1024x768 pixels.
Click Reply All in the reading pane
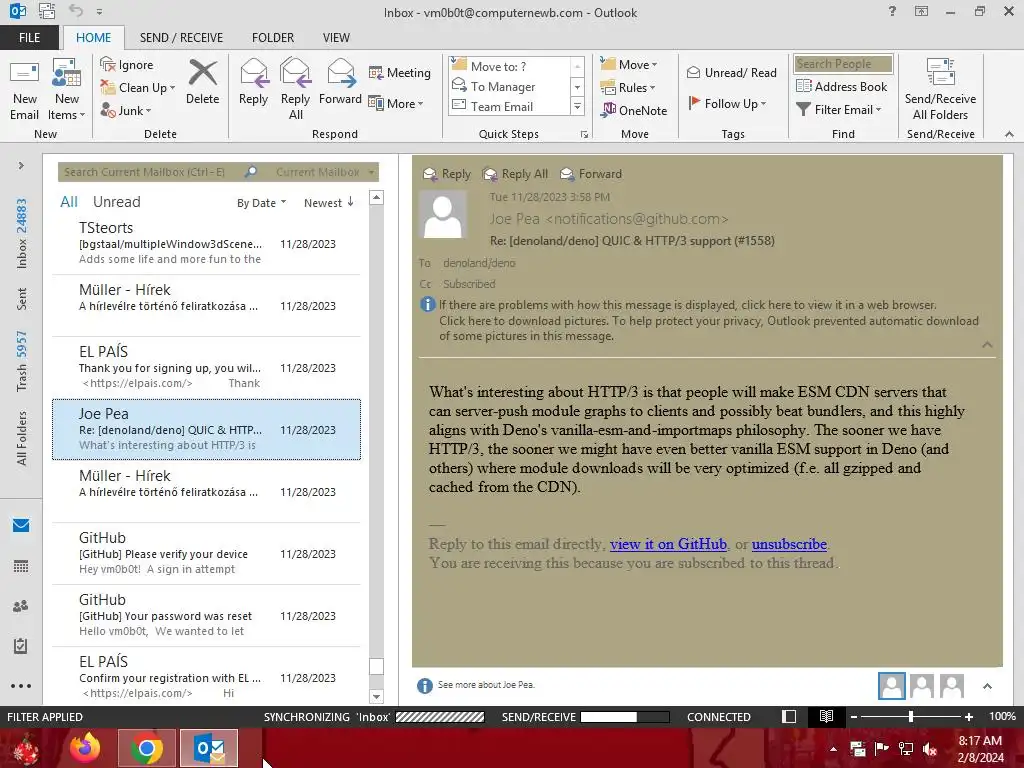(515, 174)
